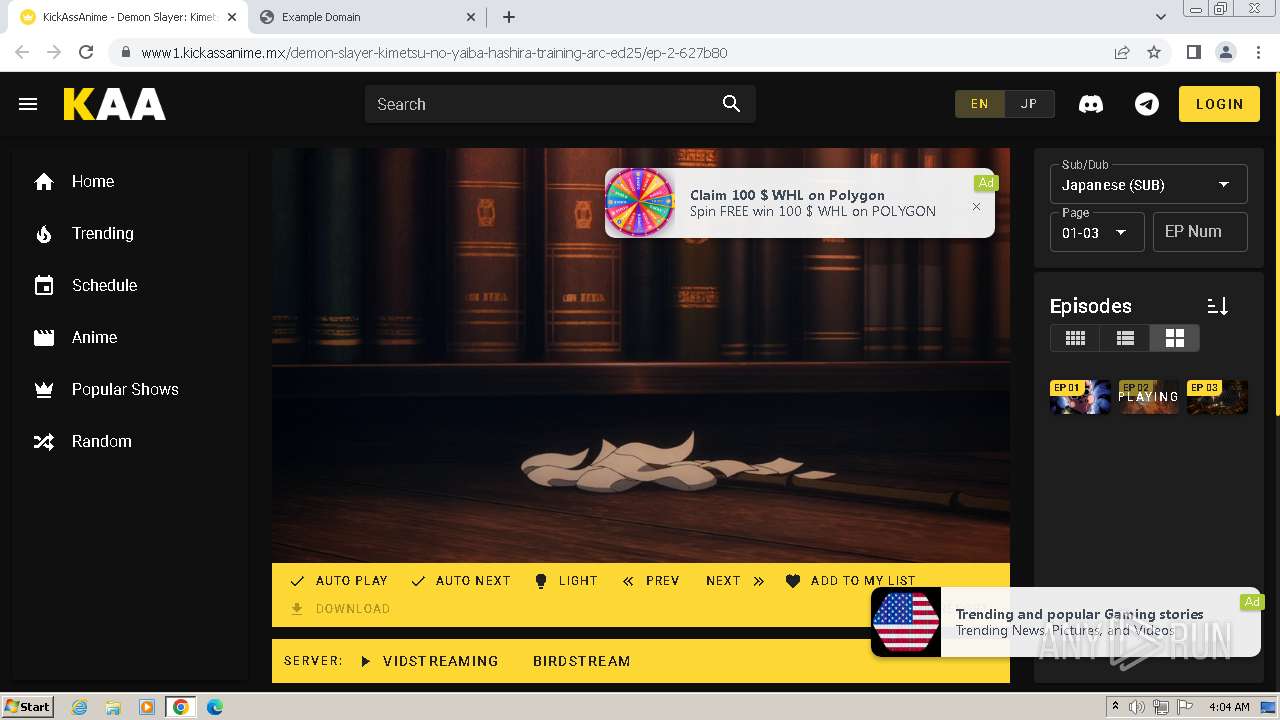Open the Claim 100 $ WHL ad
This screenshot has width=1280, height=720.
tap(799, 203)
